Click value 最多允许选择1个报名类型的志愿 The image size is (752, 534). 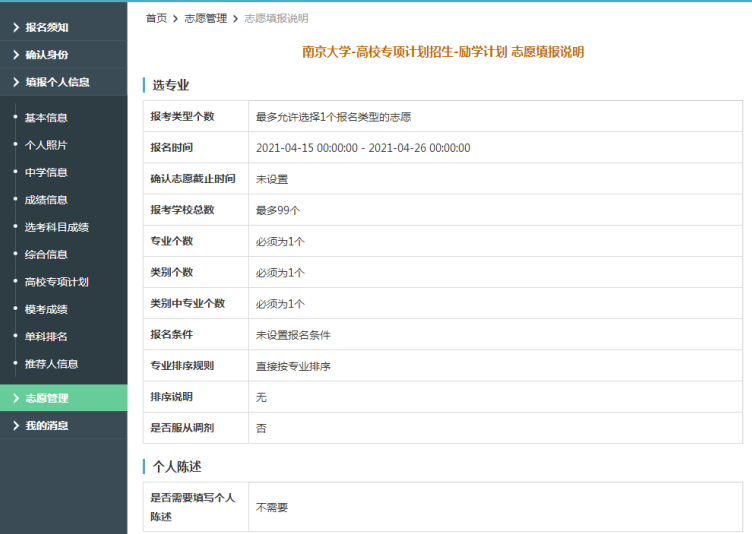(333, 117)
